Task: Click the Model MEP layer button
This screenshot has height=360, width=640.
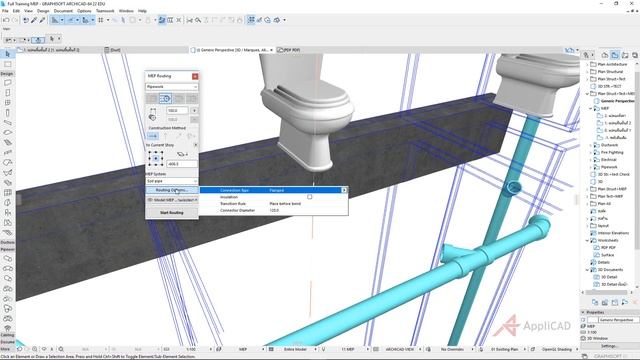Action: 172,200
